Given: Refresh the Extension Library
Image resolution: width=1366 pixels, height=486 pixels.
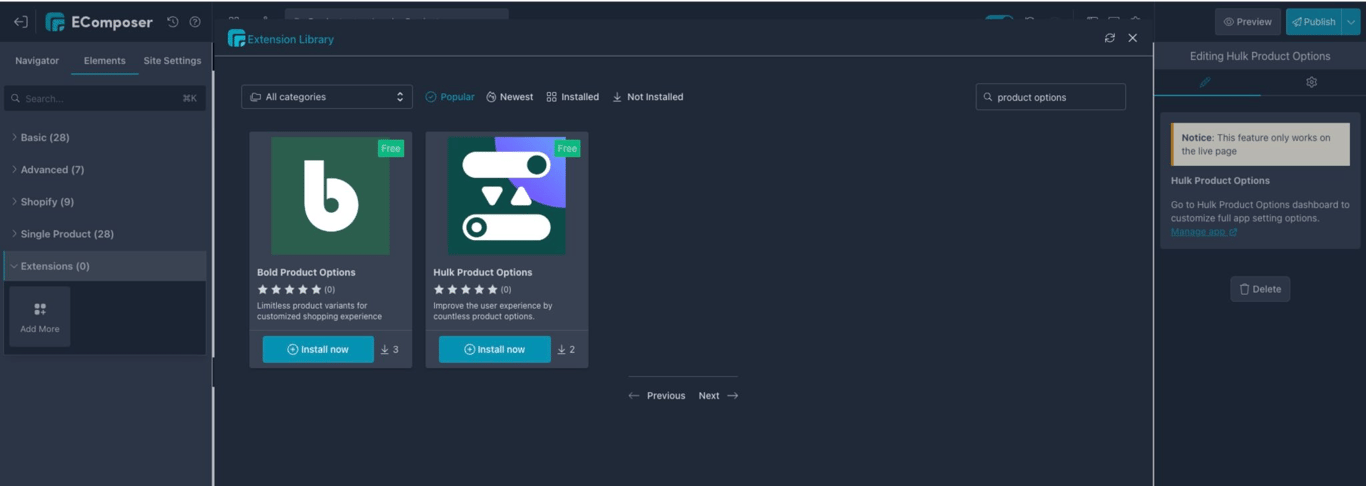Looking at the screenshot, I should click(1109, 38).
